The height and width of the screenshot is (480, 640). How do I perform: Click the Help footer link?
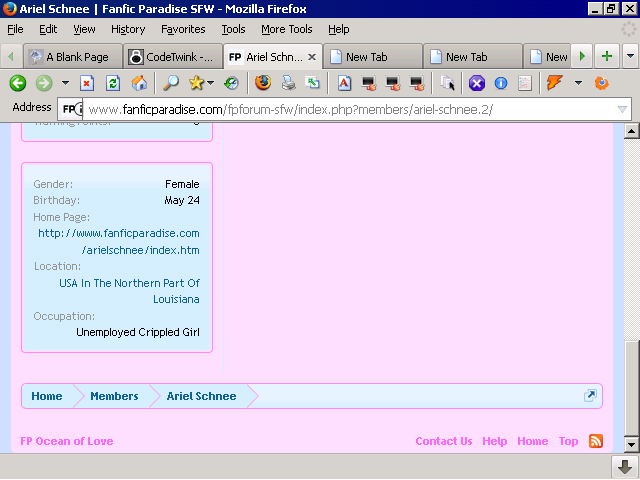click(x=495, y=441)
